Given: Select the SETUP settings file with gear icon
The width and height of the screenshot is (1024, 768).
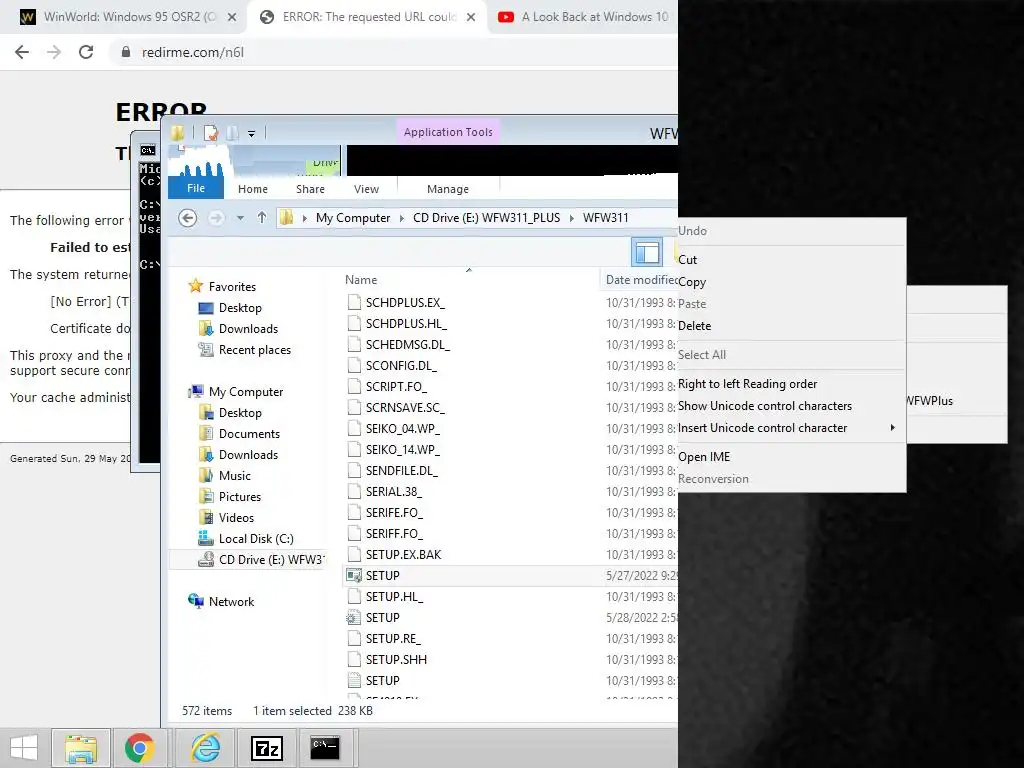Looking at the screenshot, I should (354, 617).
